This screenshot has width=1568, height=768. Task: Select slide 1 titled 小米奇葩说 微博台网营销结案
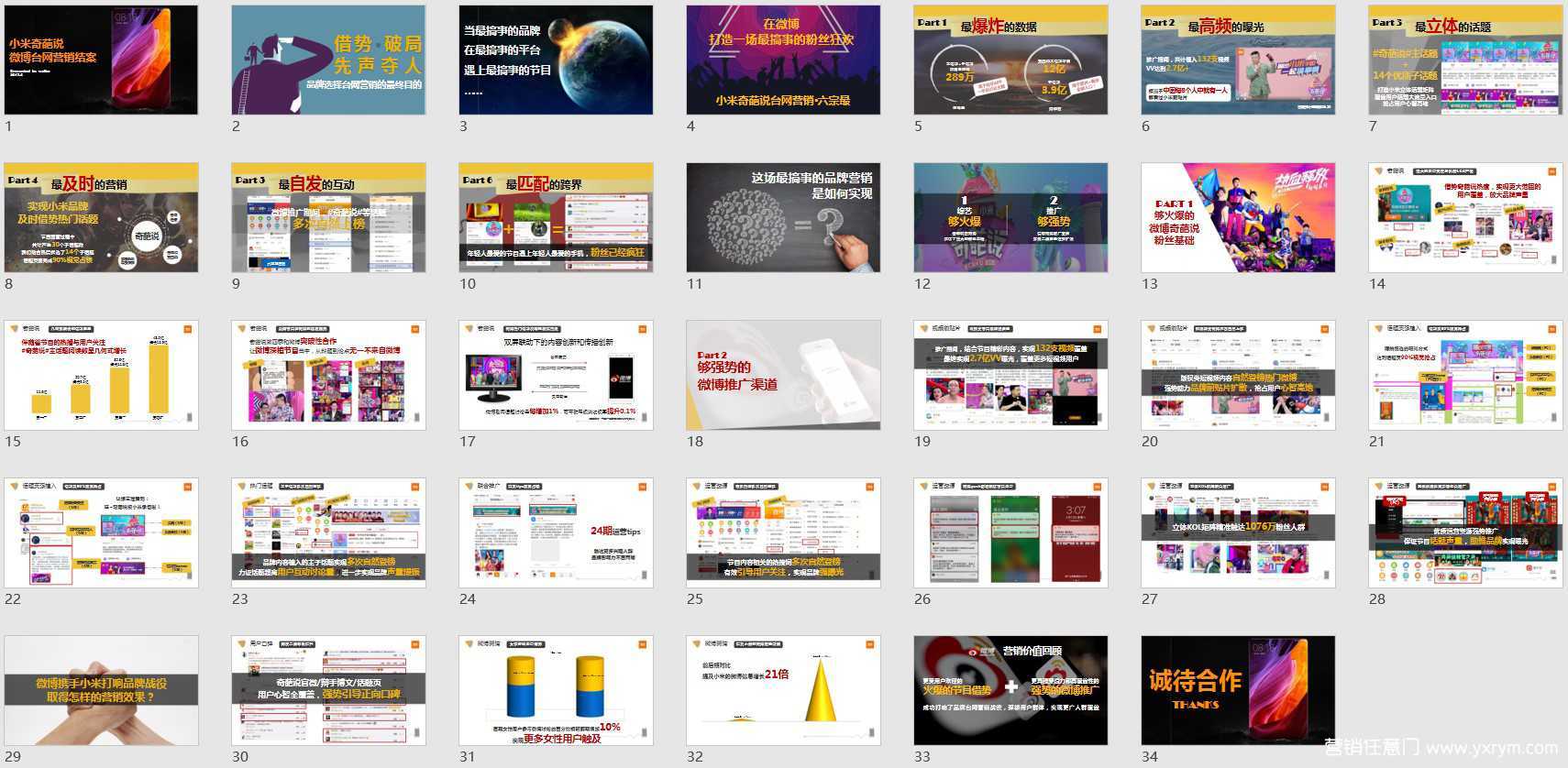101,60
